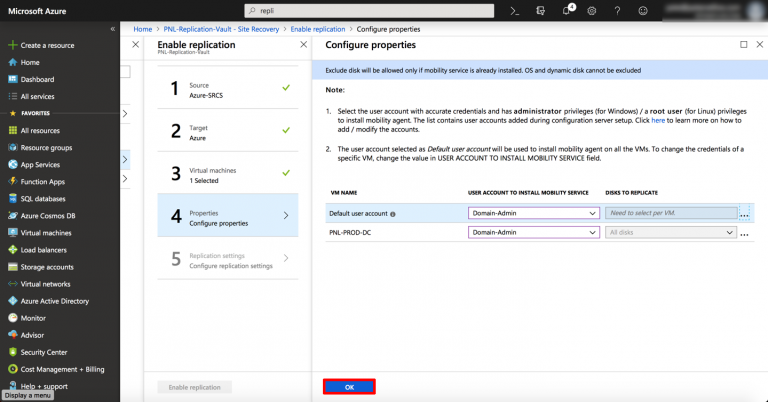Click the Microsoft Azure portal title
Viewport: 768px width, 402px height.
[37, 11]
